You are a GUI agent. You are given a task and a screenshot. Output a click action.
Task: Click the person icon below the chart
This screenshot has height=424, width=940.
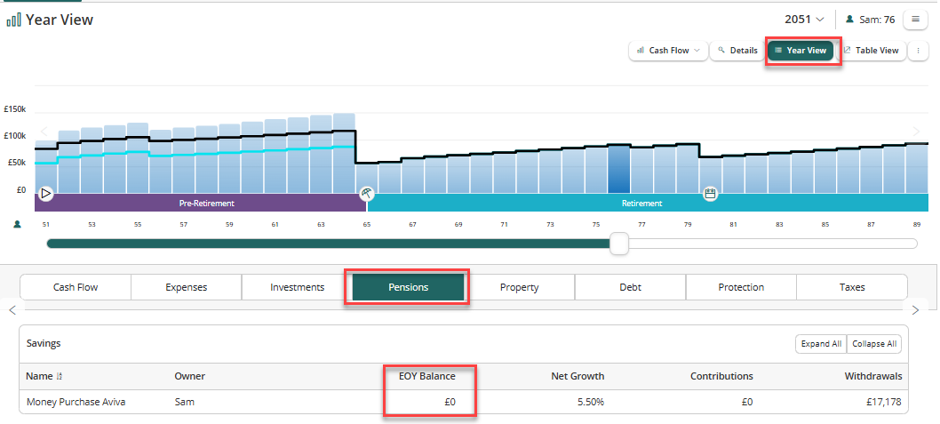17,224
